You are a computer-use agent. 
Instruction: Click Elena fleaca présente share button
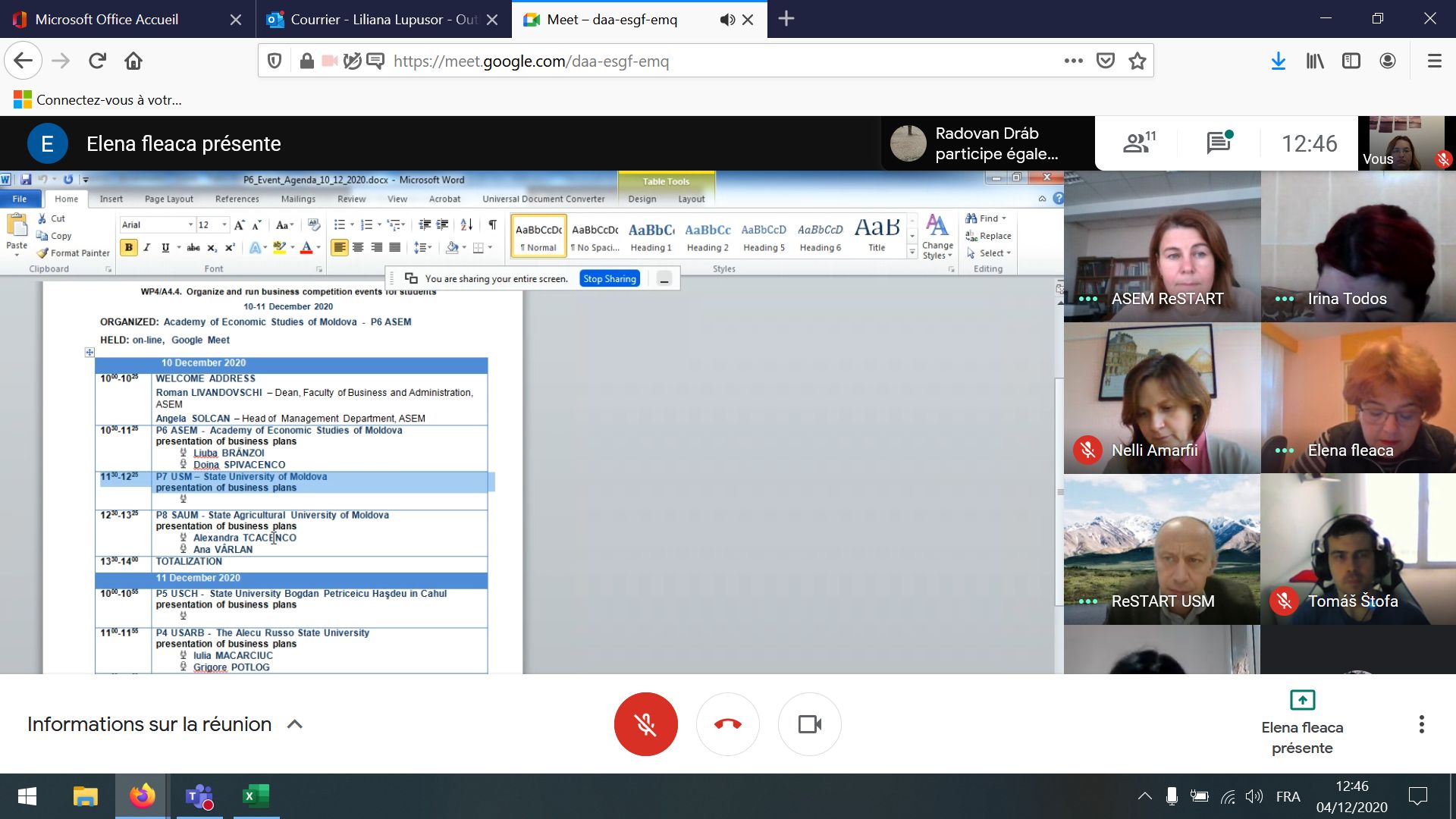(1302, 724)
